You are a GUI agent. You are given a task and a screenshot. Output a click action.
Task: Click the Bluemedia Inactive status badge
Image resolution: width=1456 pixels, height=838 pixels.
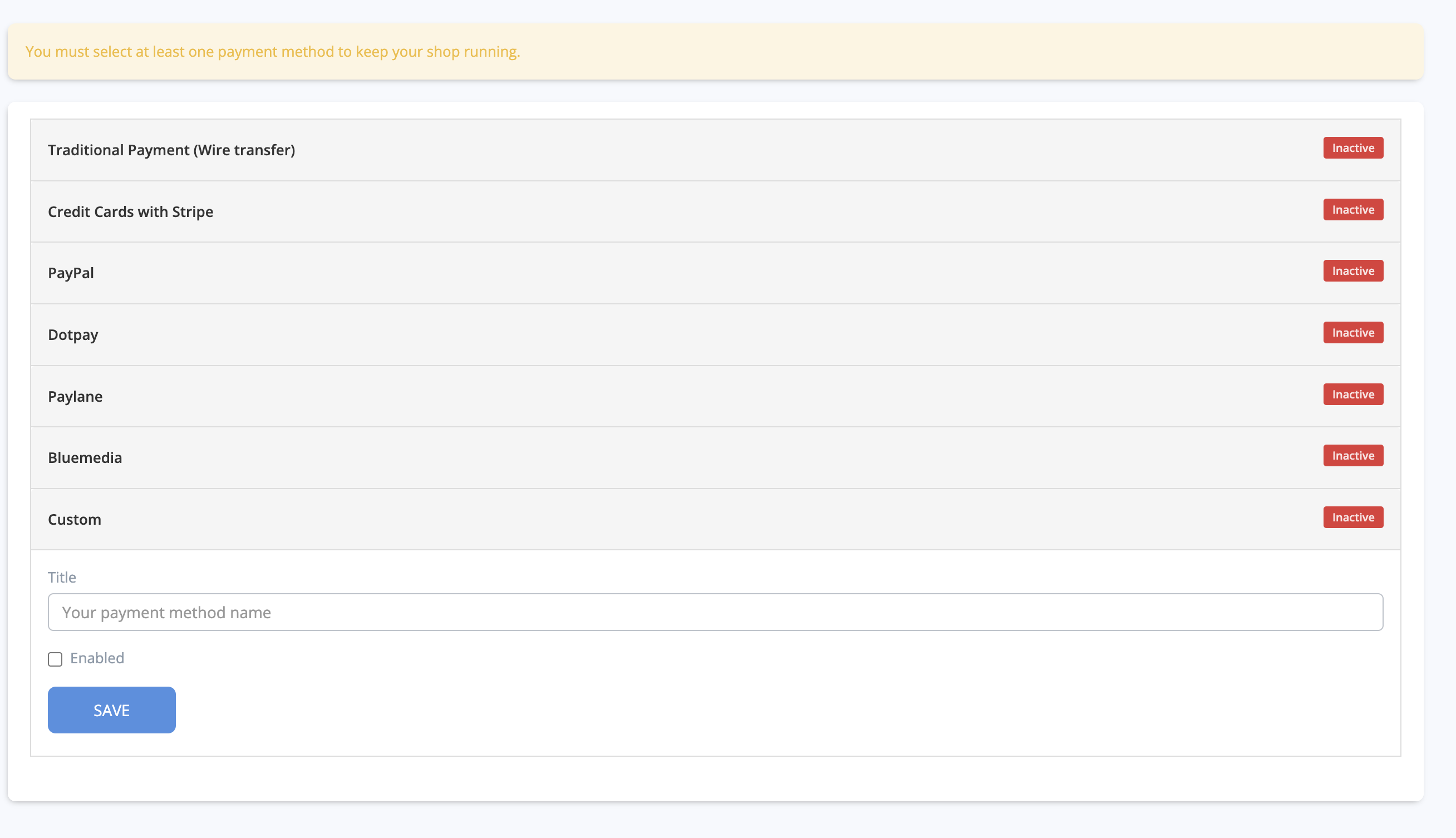tap(1352, 456)
